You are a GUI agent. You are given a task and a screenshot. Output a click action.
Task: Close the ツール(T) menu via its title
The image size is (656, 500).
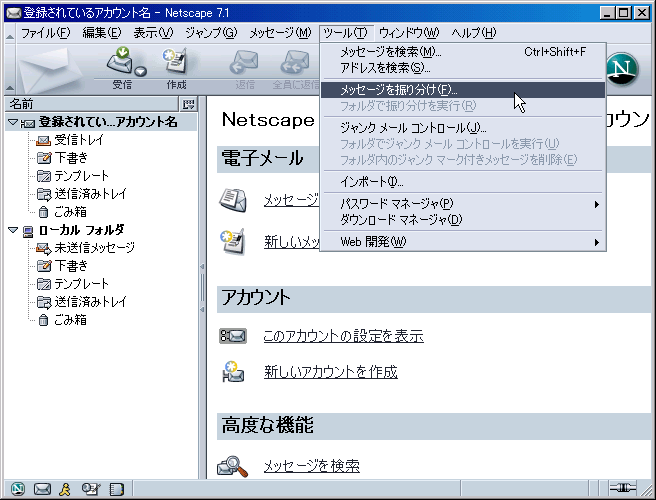click(346, 33)
